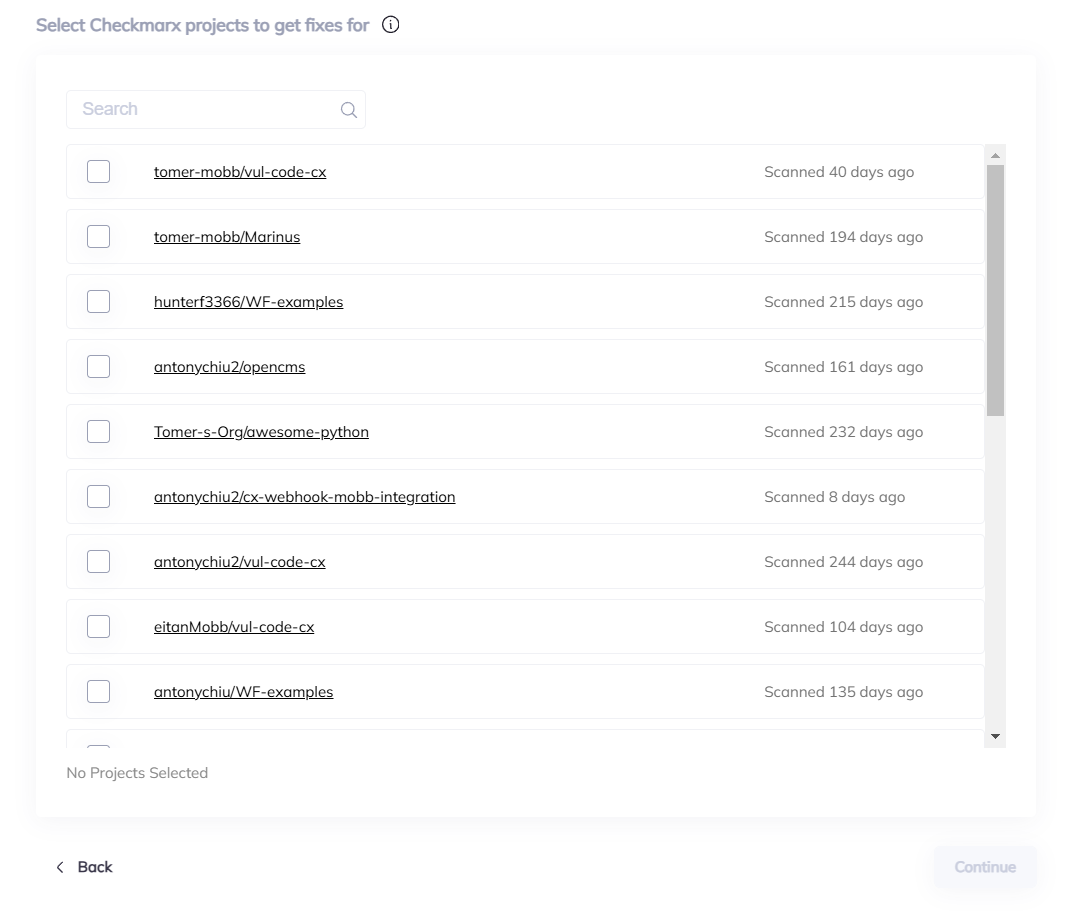Click the scrollbar up arrow
Screen dimensions: 1074x911
[995, 155]
